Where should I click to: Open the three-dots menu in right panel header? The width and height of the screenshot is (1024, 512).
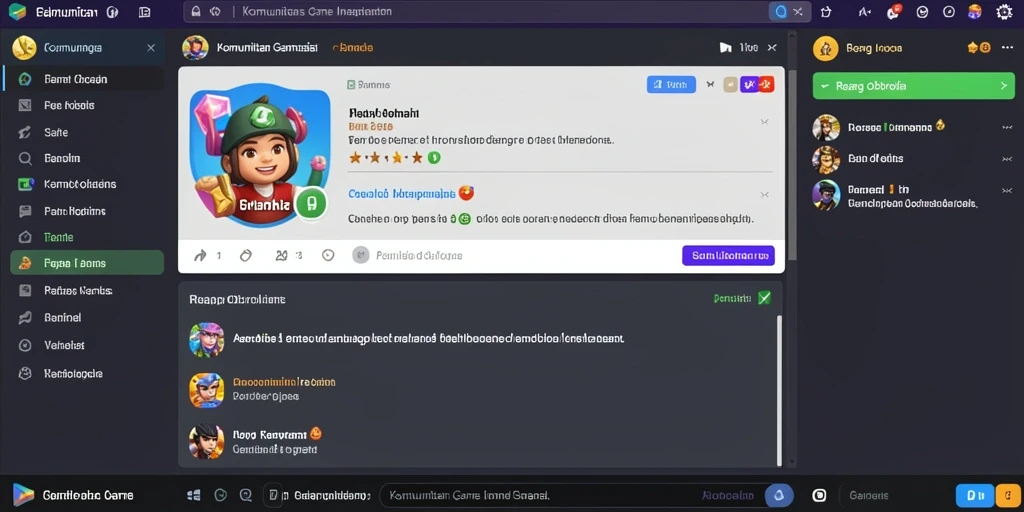pyautogui.click(x=1006, y=48)
